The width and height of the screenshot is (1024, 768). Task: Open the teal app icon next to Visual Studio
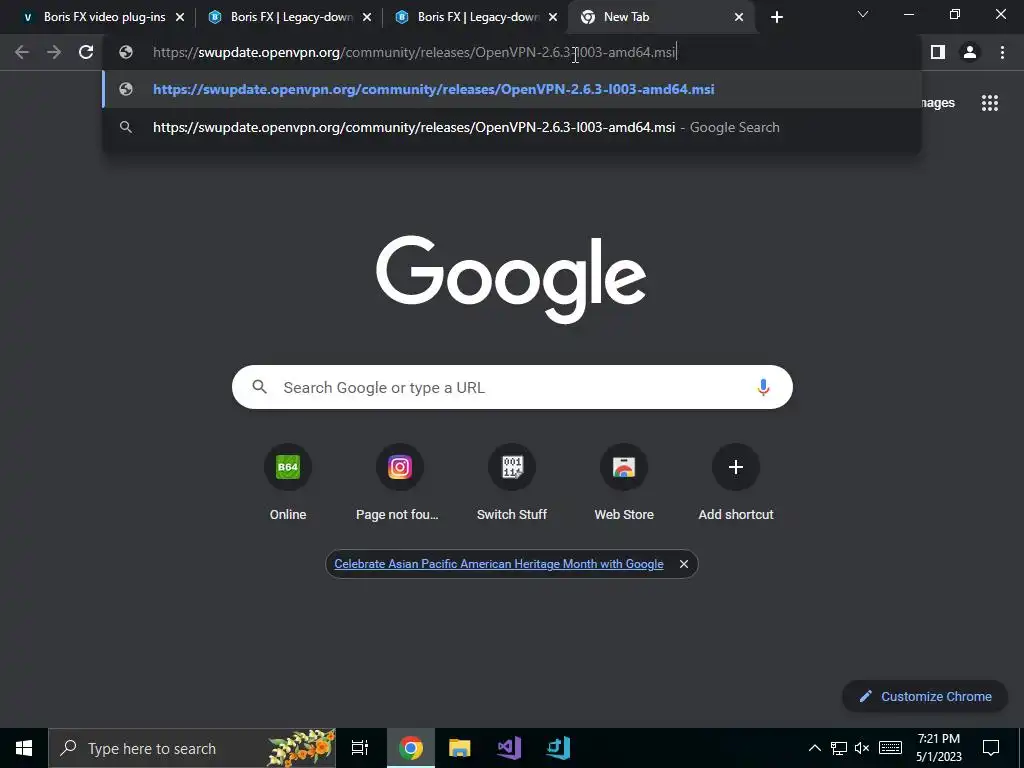tap(558, 748)
